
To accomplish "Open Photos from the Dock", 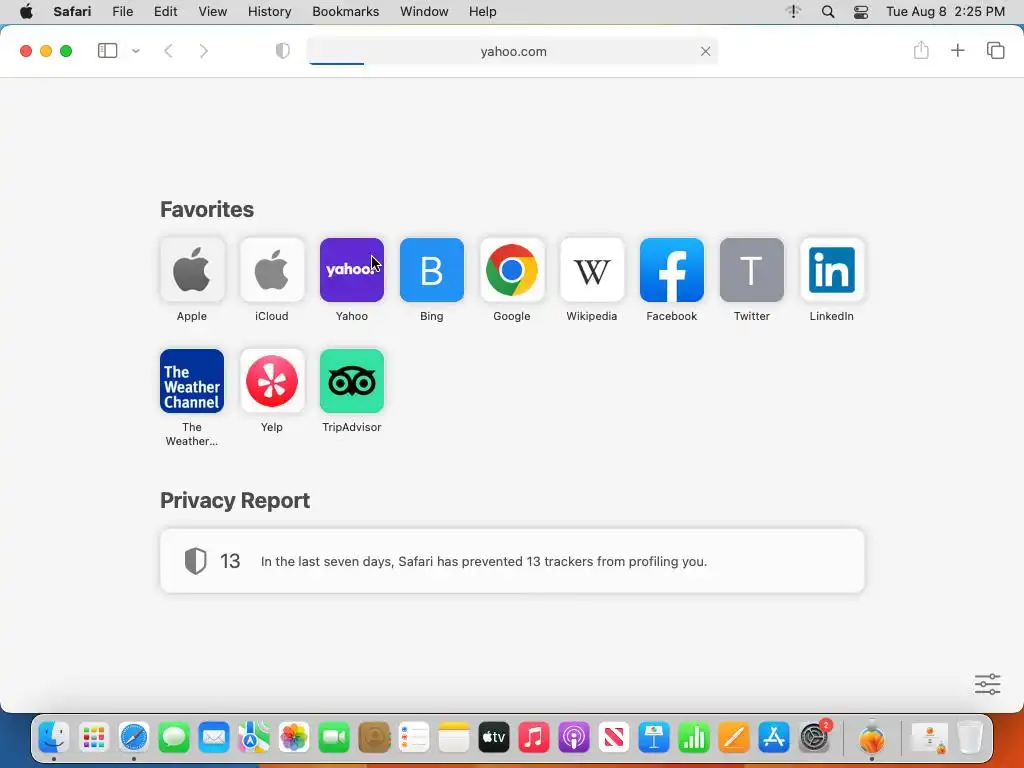I will point(294,739).
